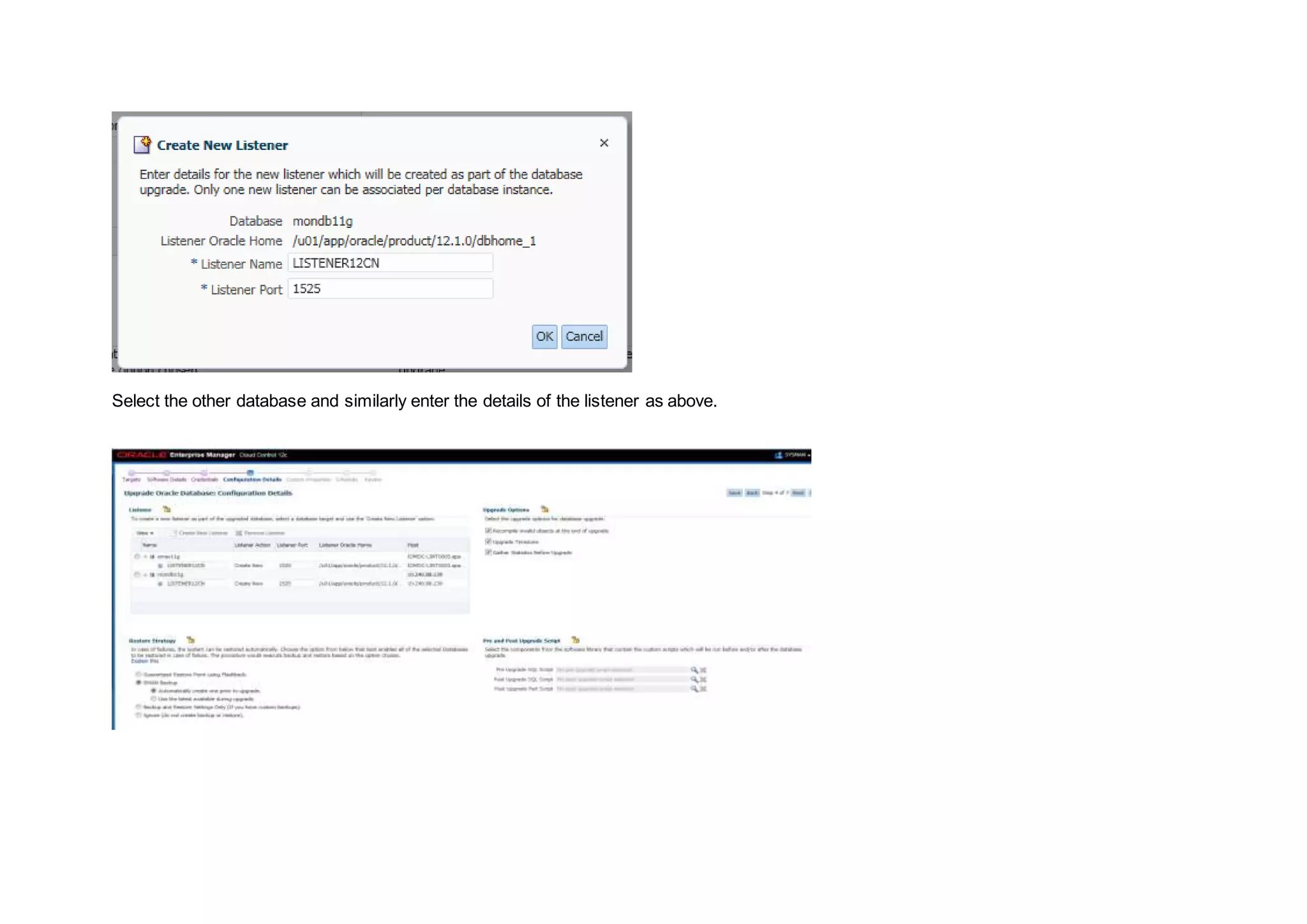The width and height of the screenshot is (1307, 924).
Task: Clear the Post Upgrade SQL Script selection
Action: 703,680
